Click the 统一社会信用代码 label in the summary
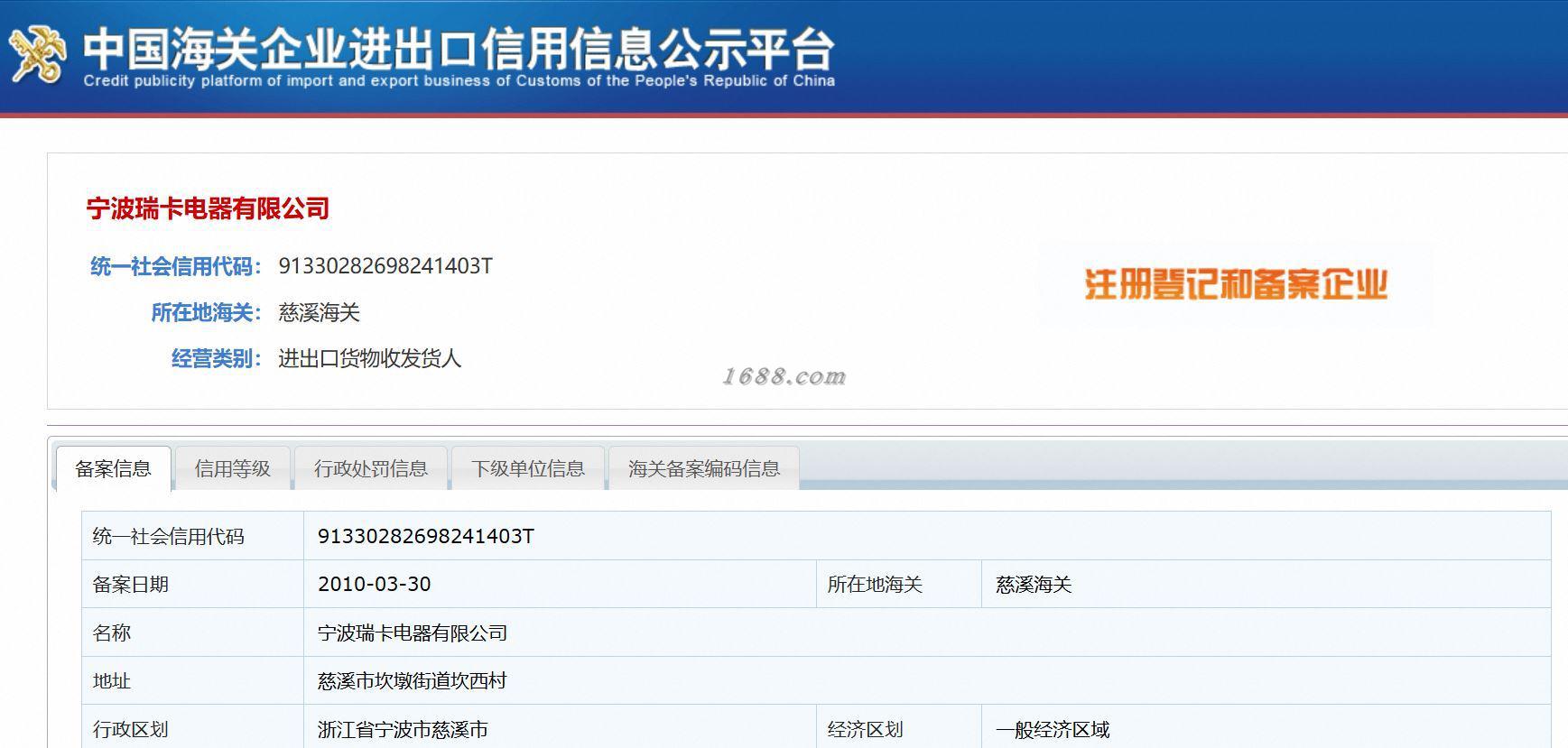 [x=175, y=266]
